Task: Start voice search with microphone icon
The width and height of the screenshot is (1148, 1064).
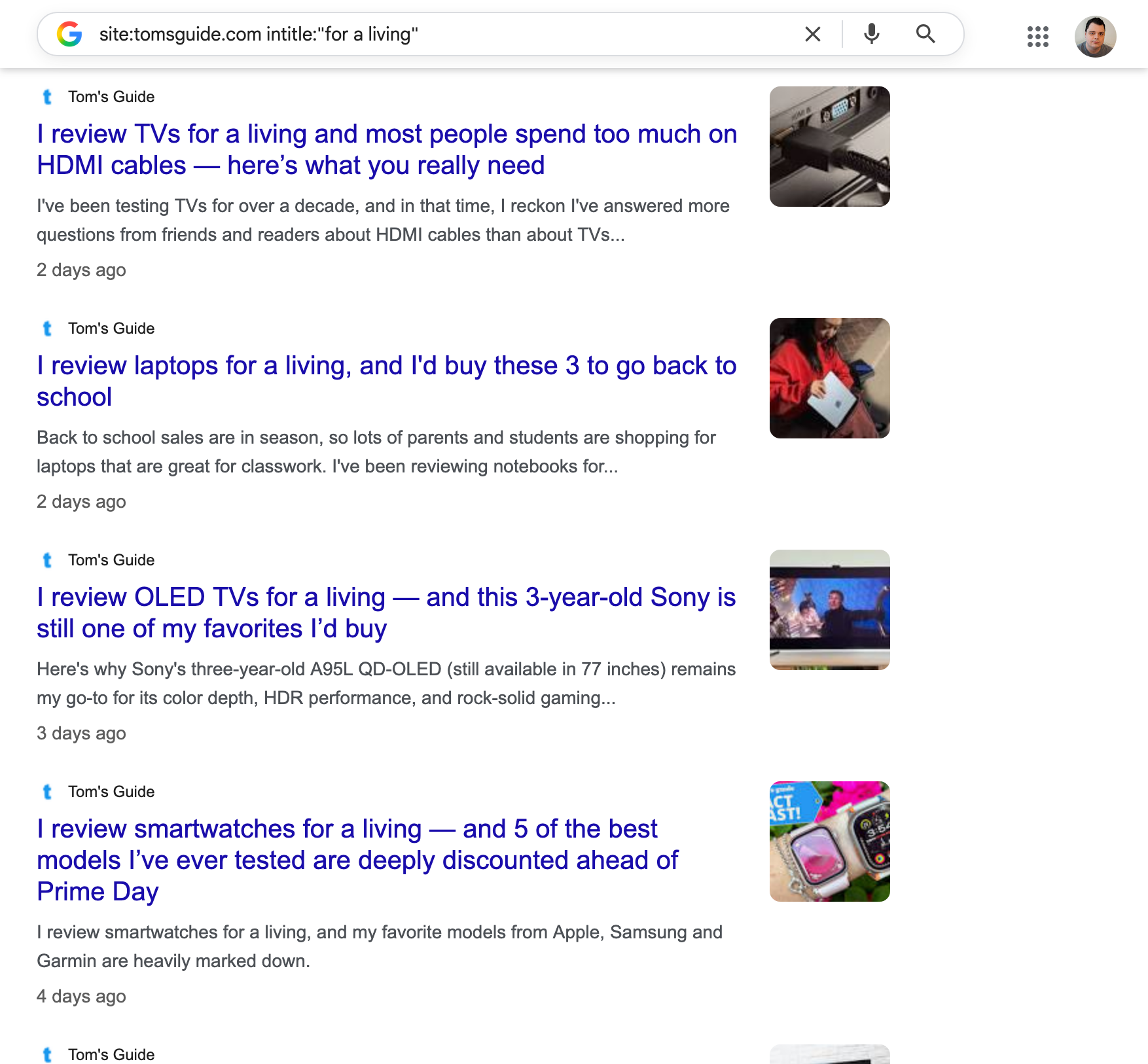Action: (x=871, y=34)
